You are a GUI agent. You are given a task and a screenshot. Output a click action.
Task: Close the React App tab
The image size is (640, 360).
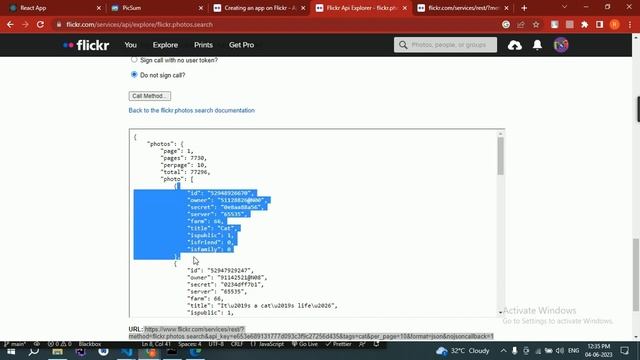point(99,8)
